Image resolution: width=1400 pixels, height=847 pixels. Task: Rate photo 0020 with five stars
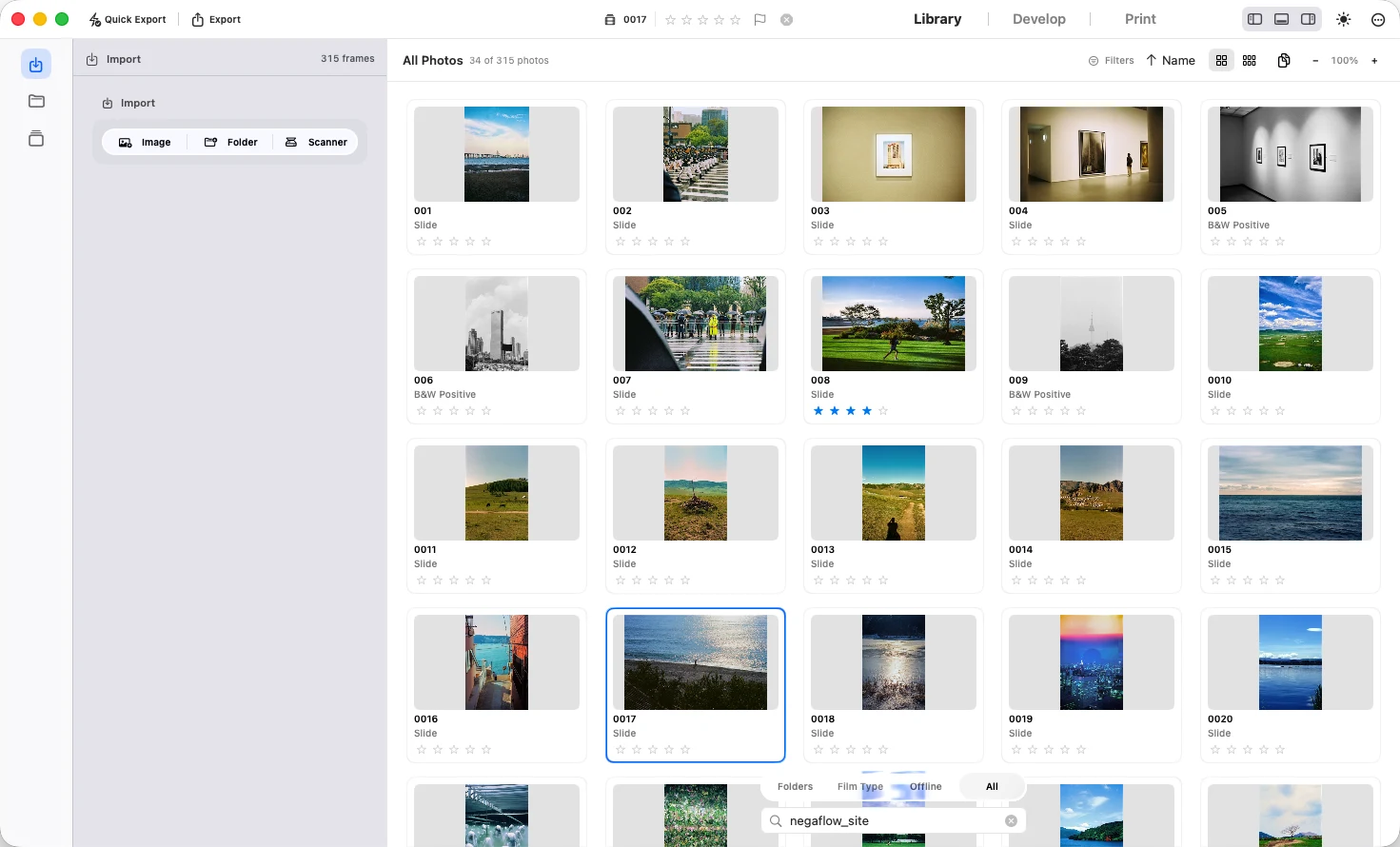click(x=1280, y=750)
